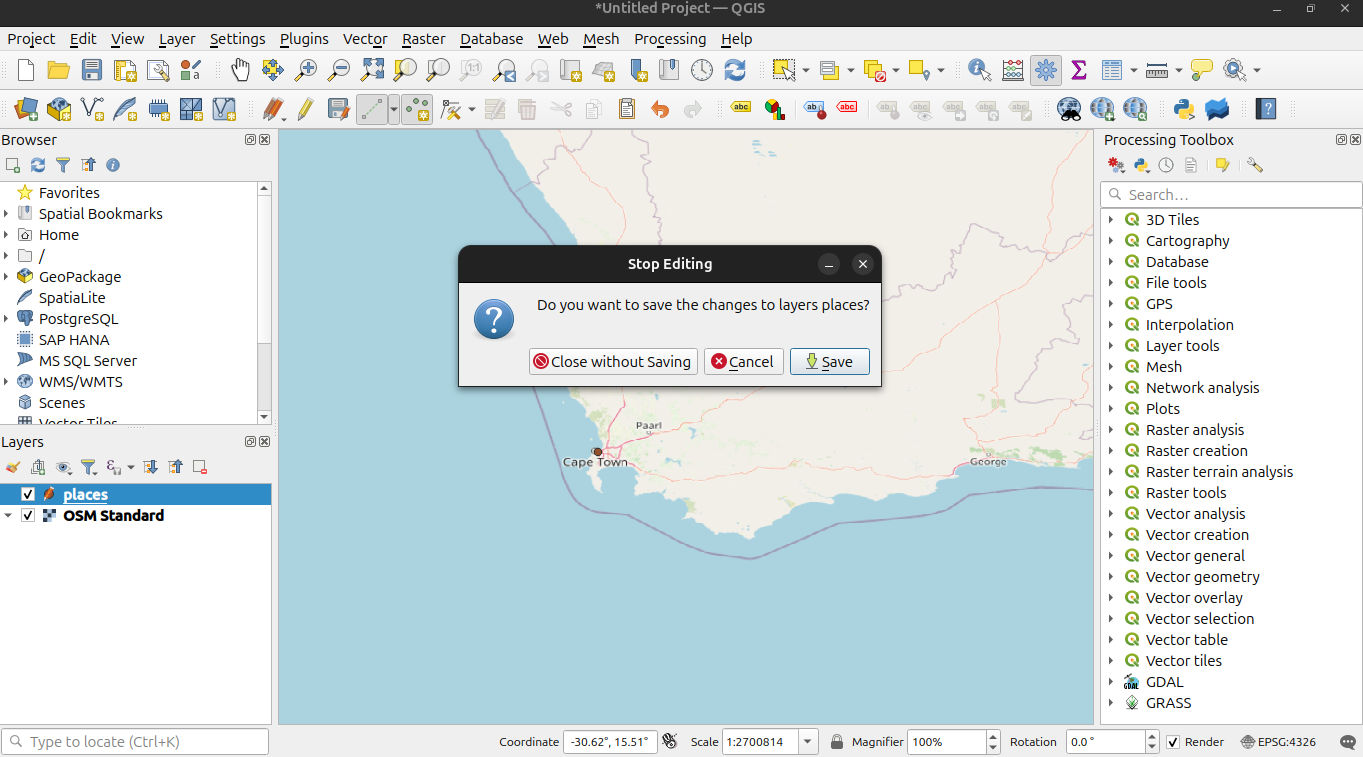Click the Toggle Editing pencil icon
The image size is (1363, 757).
[305, 109]
